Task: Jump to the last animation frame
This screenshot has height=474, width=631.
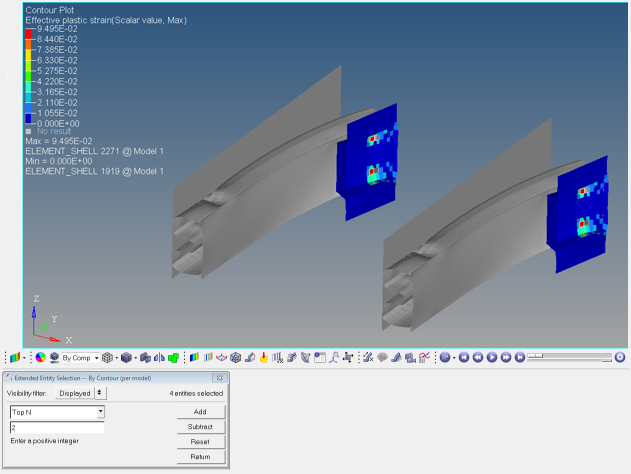Action: tap(520, 358)
